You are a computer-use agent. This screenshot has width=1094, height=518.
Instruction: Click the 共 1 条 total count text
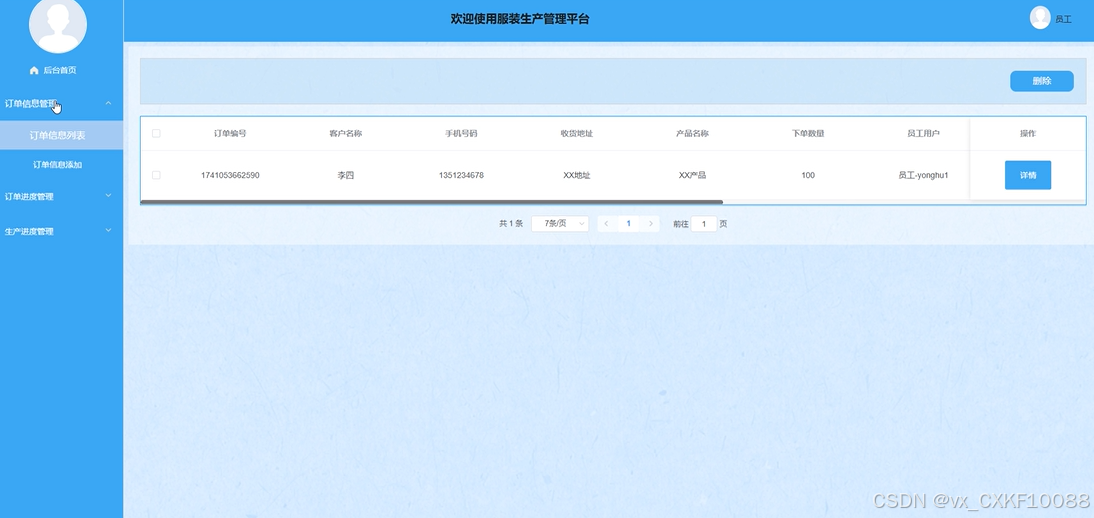[511, 224]
